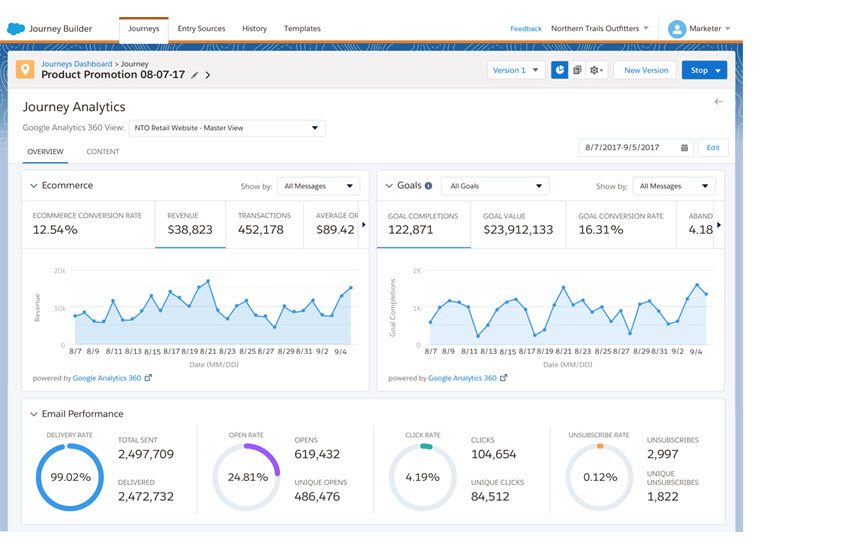Image resolution: width=857 pixels, height=551 pixels.
Task: Click the Marketer user avatar
Action: [x=677, y=29]
